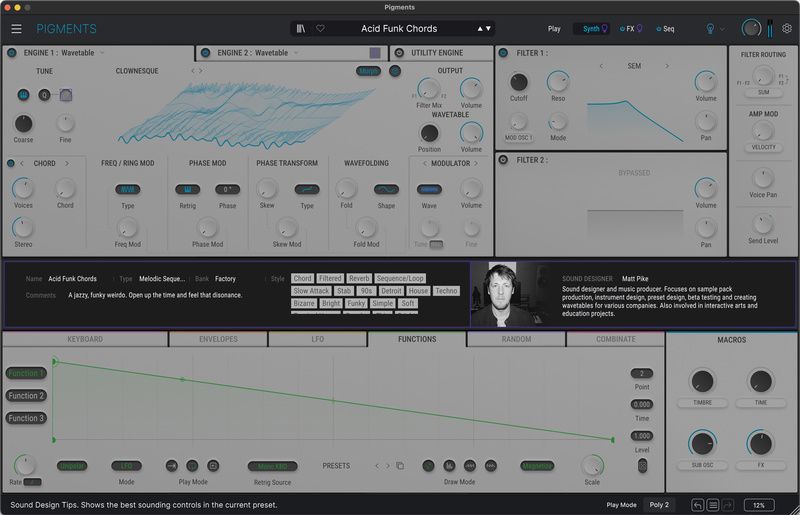Select the second Play Mode icon

click(x=192, y=465)
